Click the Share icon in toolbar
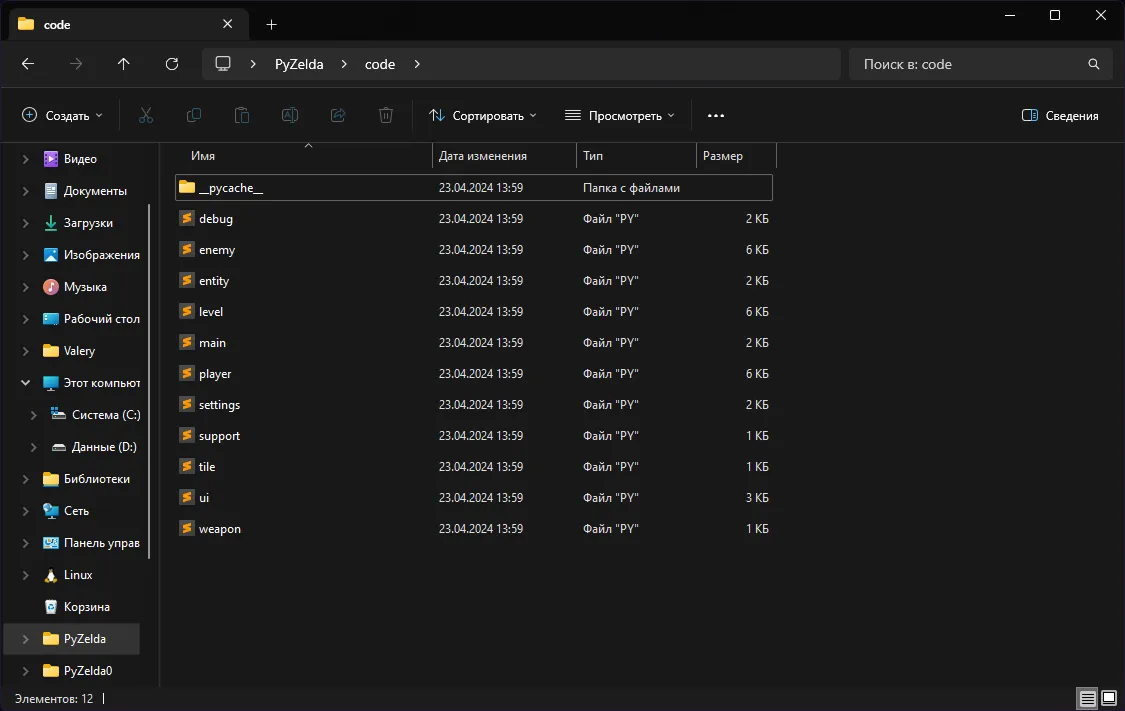This screenshot has width=1125, height=711. tap(338, 116)
